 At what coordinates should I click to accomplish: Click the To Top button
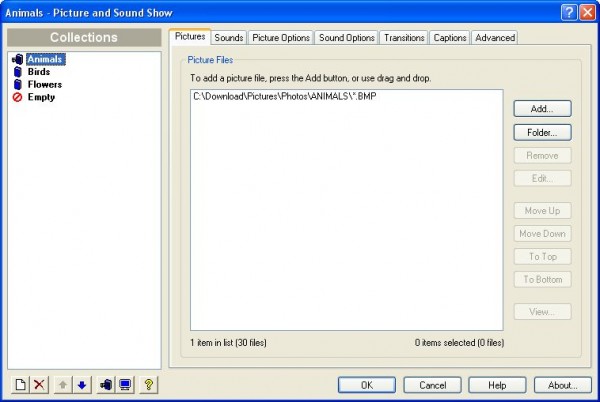coord(542,256)
